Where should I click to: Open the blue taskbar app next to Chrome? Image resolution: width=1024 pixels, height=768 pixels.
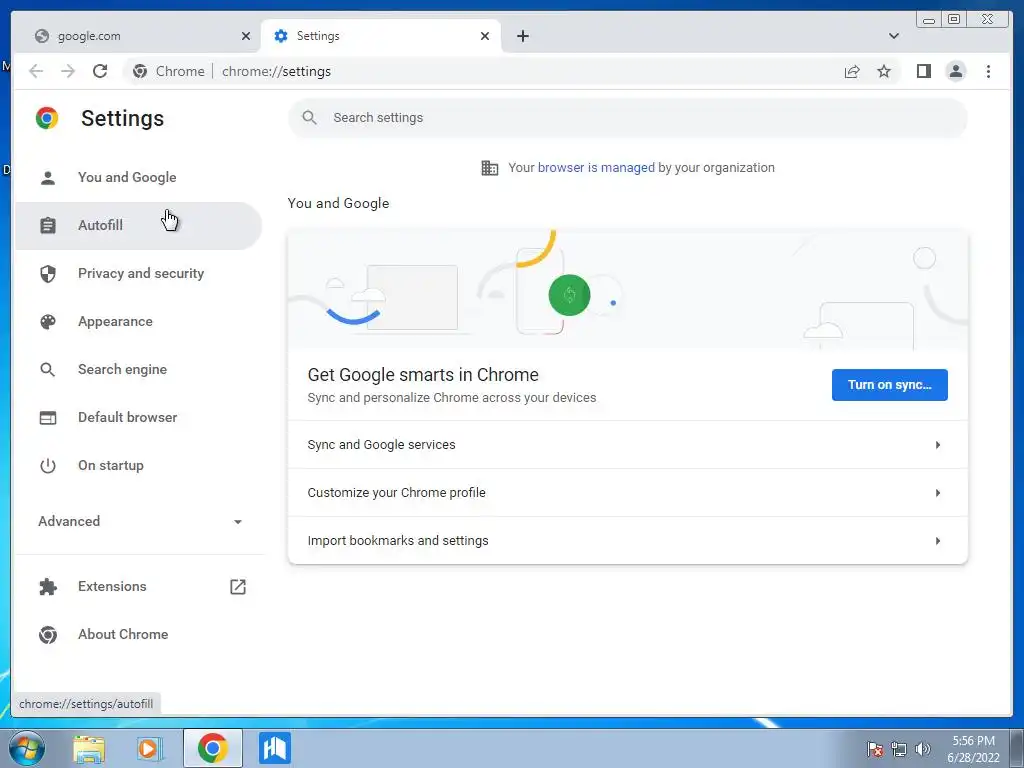click(x=274, y=748)
